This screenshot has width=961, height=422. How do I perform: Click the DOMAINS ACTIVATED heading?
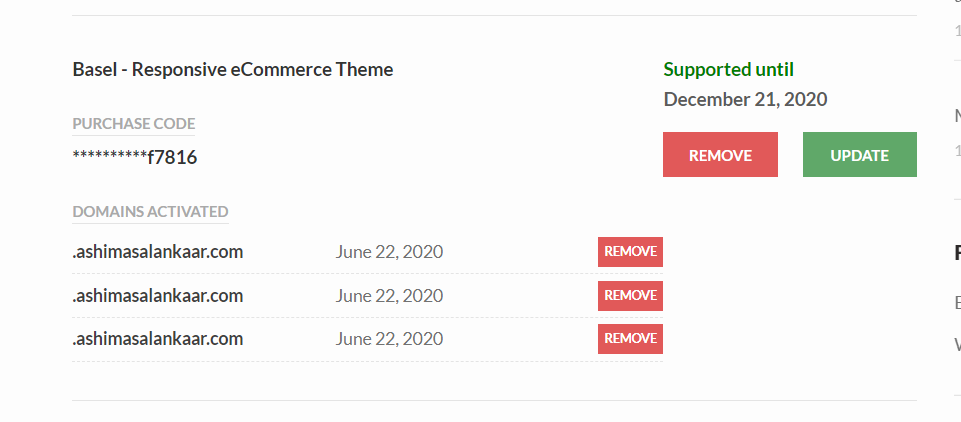(x=150, y=212)
